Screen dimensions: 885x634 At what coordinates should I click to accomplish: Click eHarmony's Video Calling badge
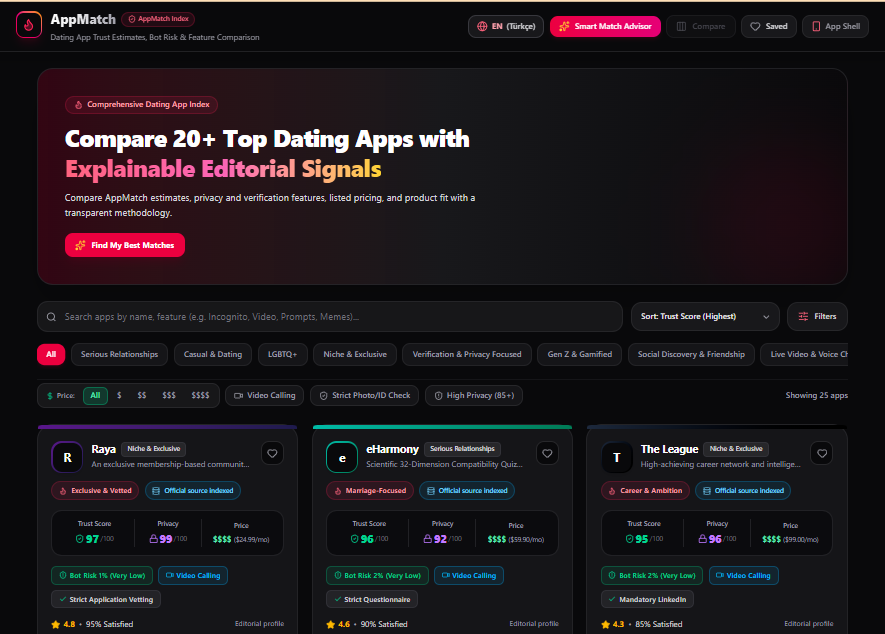[469, 576]
